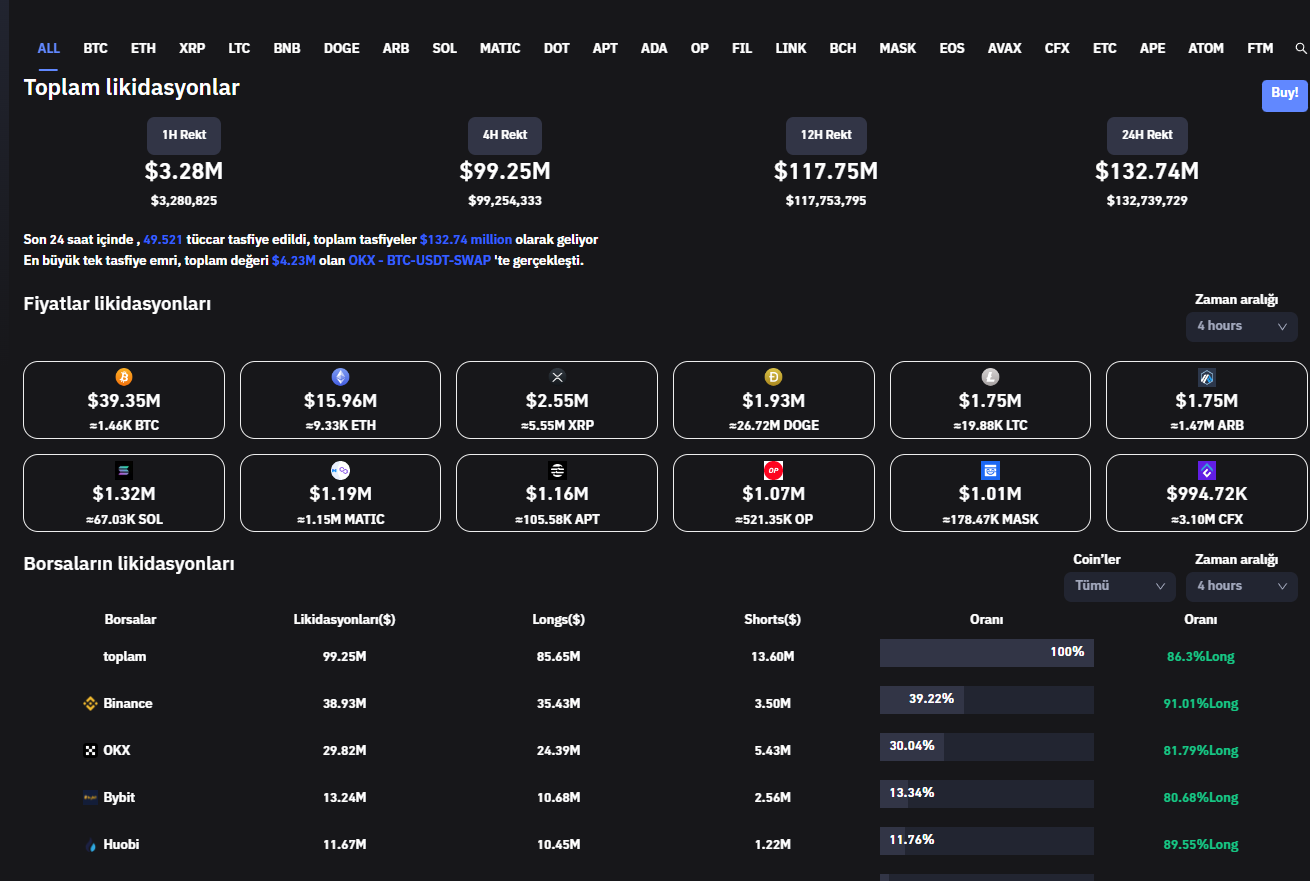This screenshot has height=881, width=1310.
Task: Select the 1H Rekt time toggle
Action: click(184, 135)
